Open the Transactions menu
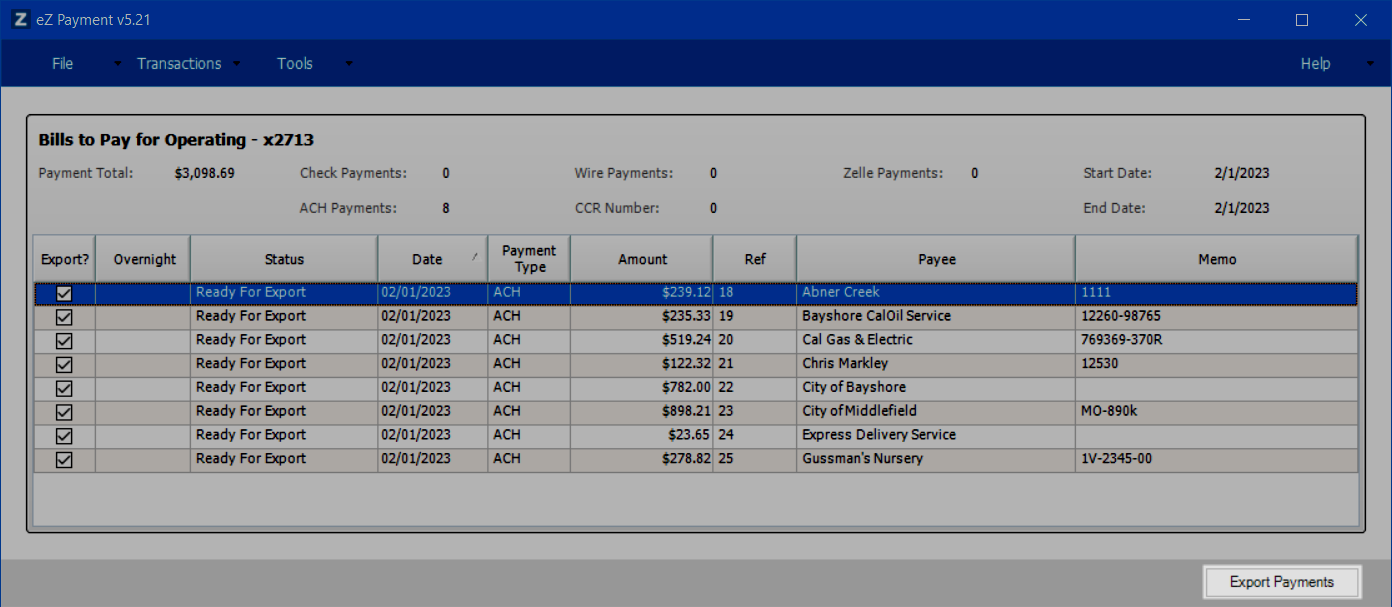 click(x=179, y=64)
